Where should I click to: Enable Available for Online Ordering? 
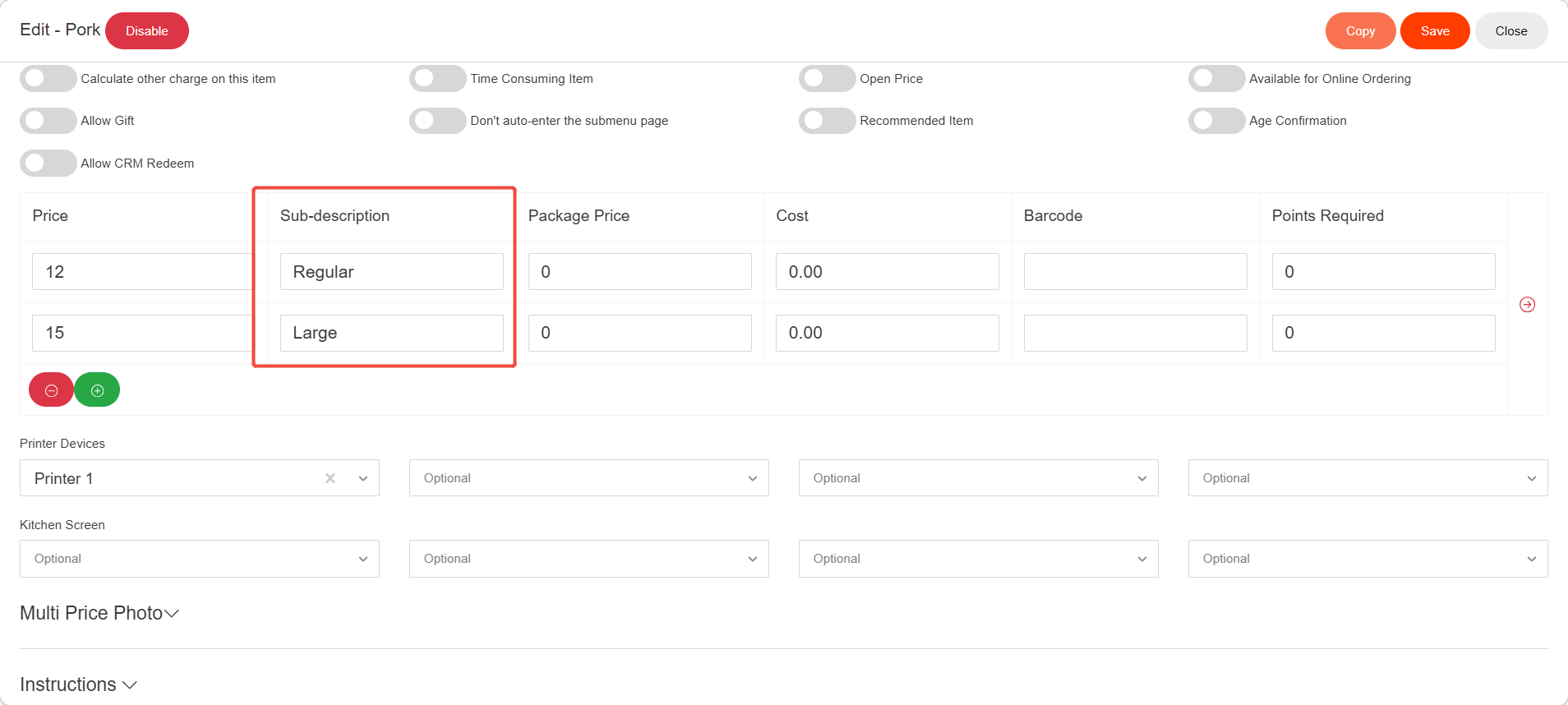click(x=1216, y=79)
